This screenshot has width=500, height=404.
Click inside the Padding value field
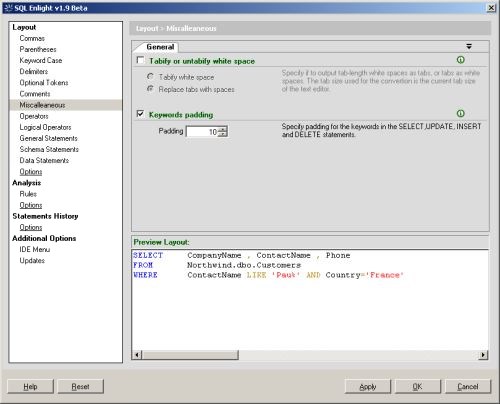point(202,132)
